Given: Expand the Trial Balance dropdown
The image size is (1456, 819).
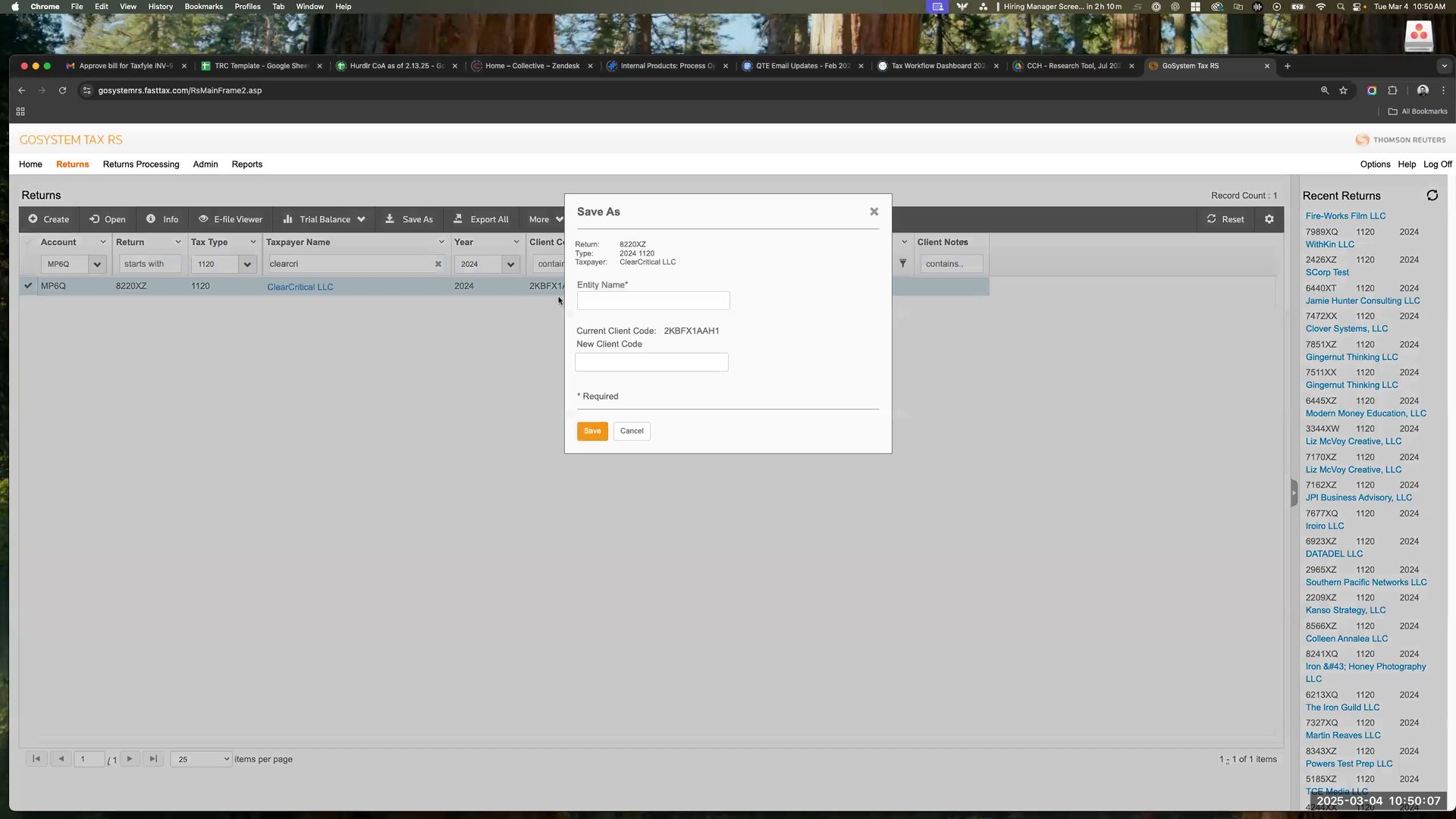Looking at the screenshot, I should click(x=361, y=219).
